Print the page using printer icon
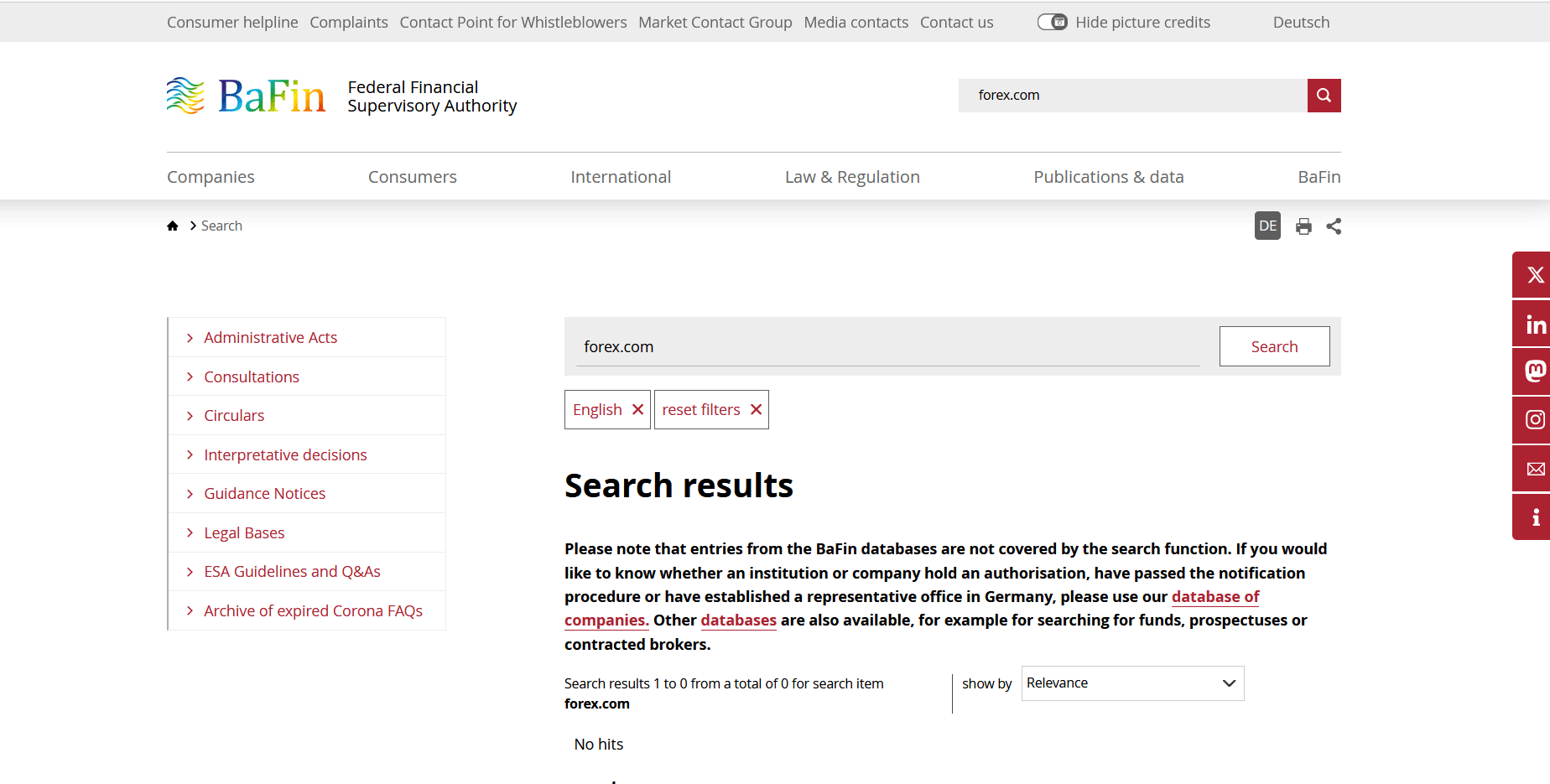 [1303, 226]
